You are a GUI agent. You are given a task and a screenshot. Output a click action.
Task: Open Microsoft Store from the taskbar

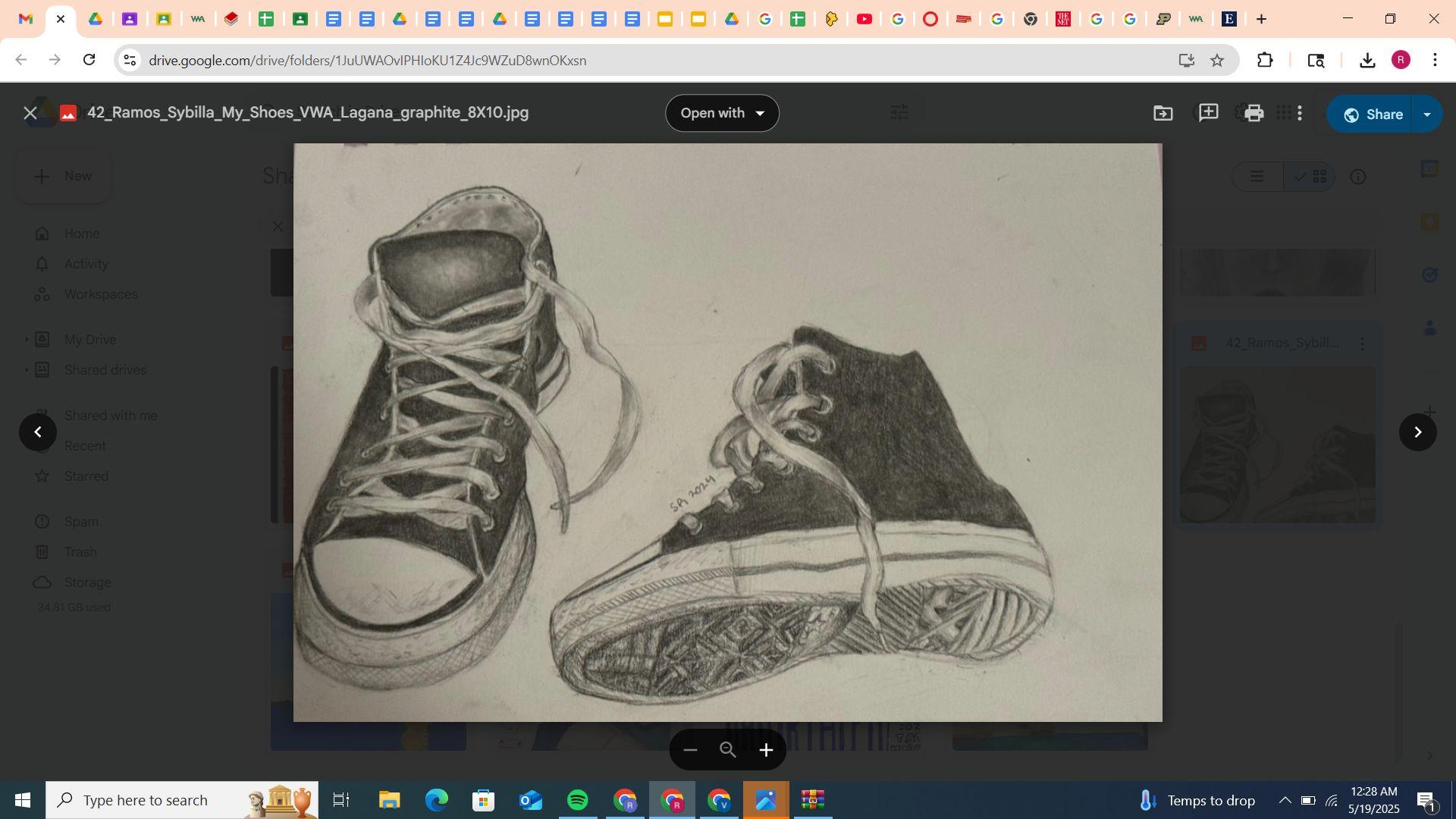point(484,800)
